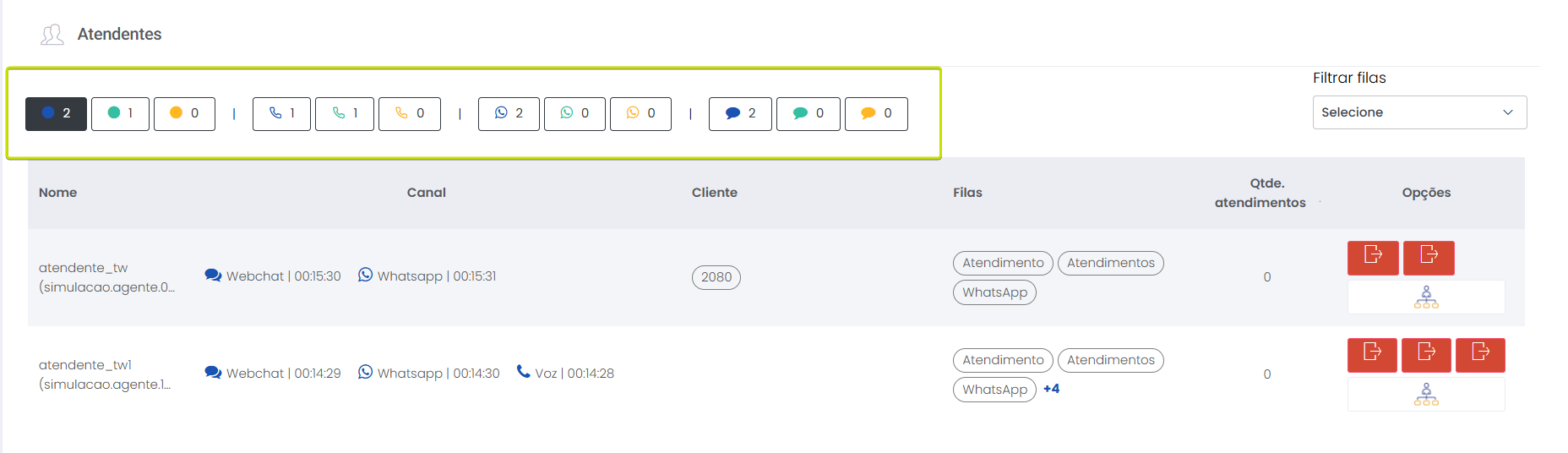Click first red logout icon for atendente_tw

[x=1373, y=258]
